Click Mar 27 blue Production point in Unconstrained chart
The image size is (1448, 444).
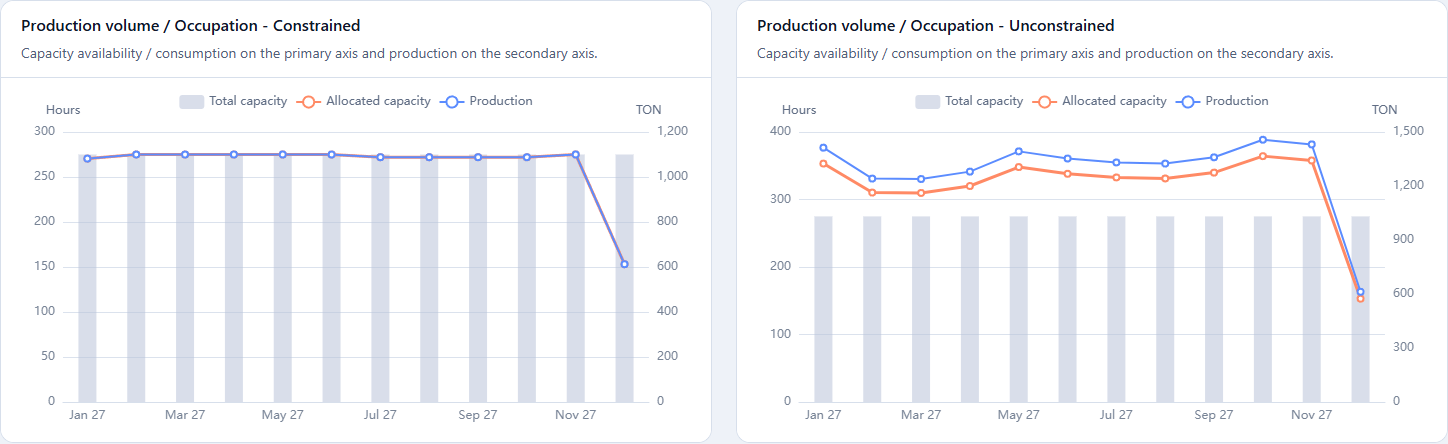click(x=921, y=179)
